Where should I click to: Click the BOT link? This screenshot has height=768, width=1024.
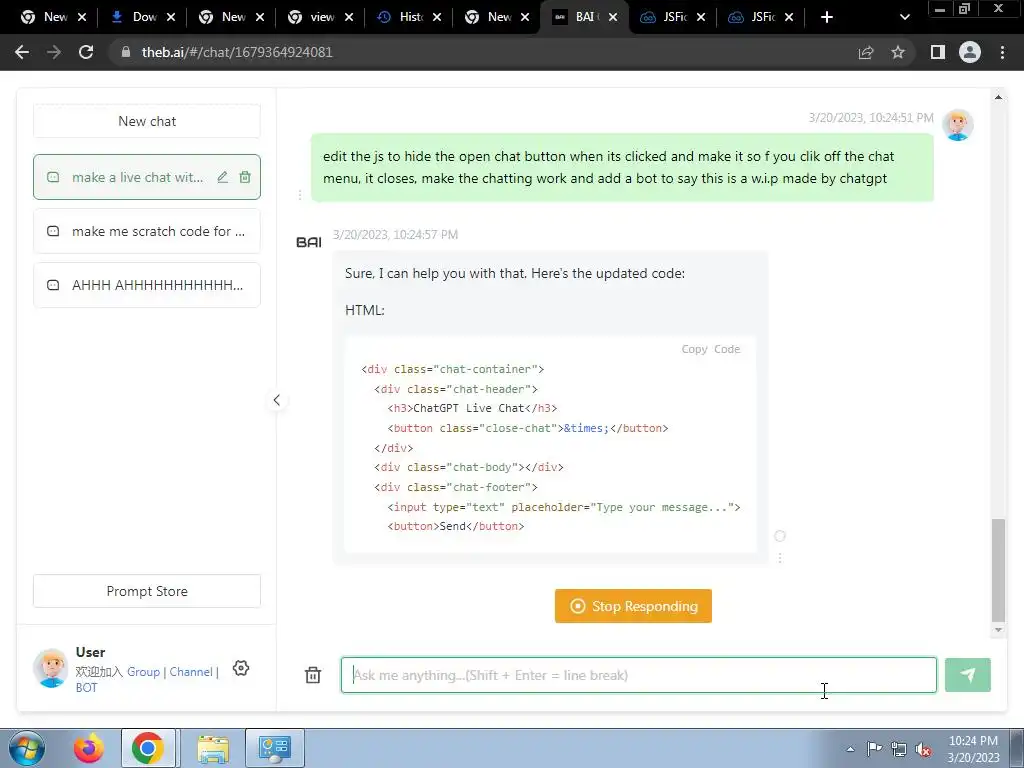click(86, 688)
